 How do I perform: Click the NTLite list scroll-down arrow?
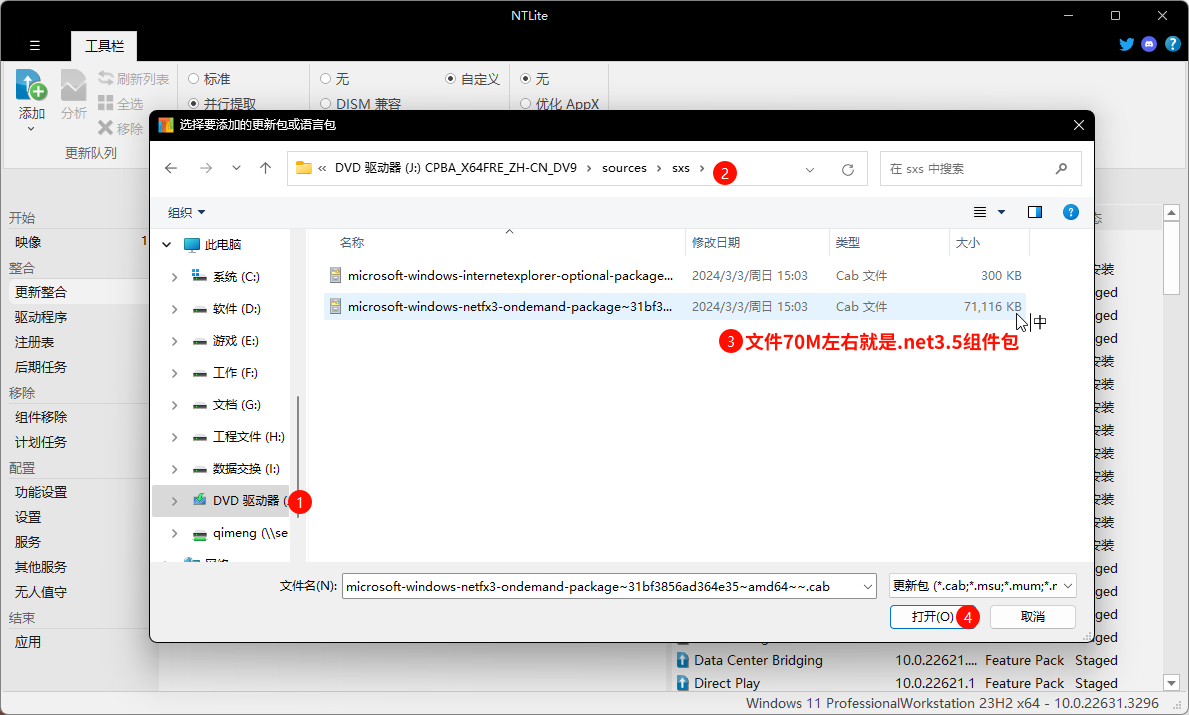click(x=1172, y=682)
